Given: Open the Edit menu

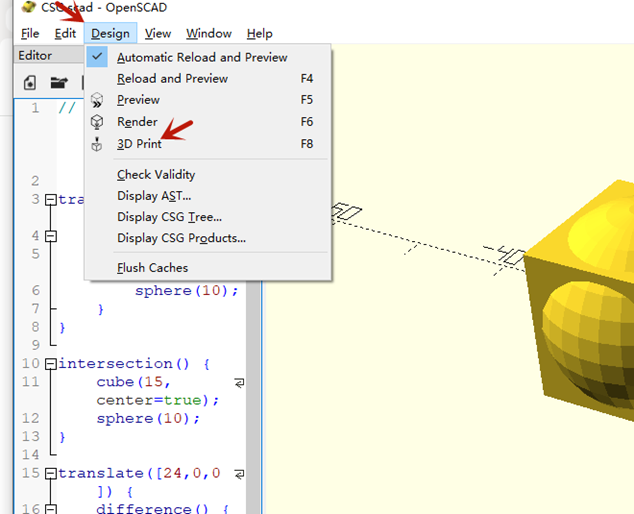Looking at the screenshot, I should (65, 34).
